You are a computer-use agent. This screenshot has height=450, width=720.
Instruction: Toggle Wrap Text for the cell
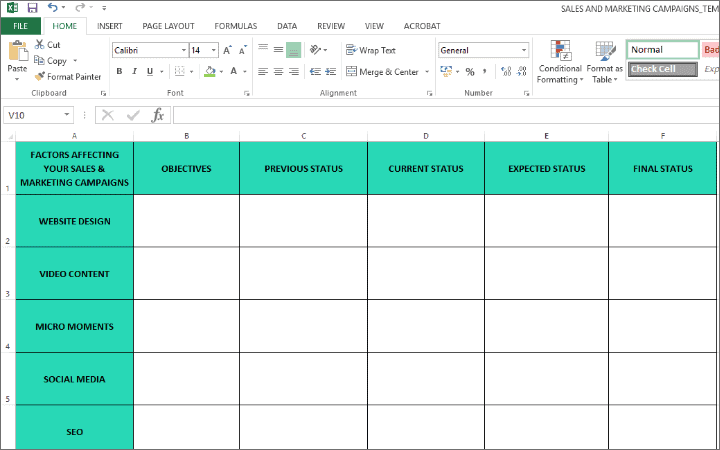[x=370, y=50]
